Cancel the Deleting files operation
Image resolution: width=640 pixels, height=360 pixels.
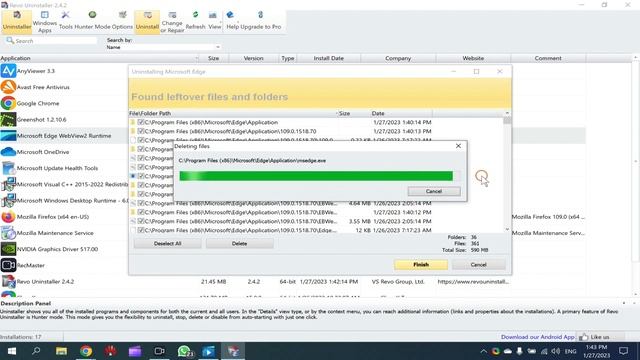coord(434,191)
